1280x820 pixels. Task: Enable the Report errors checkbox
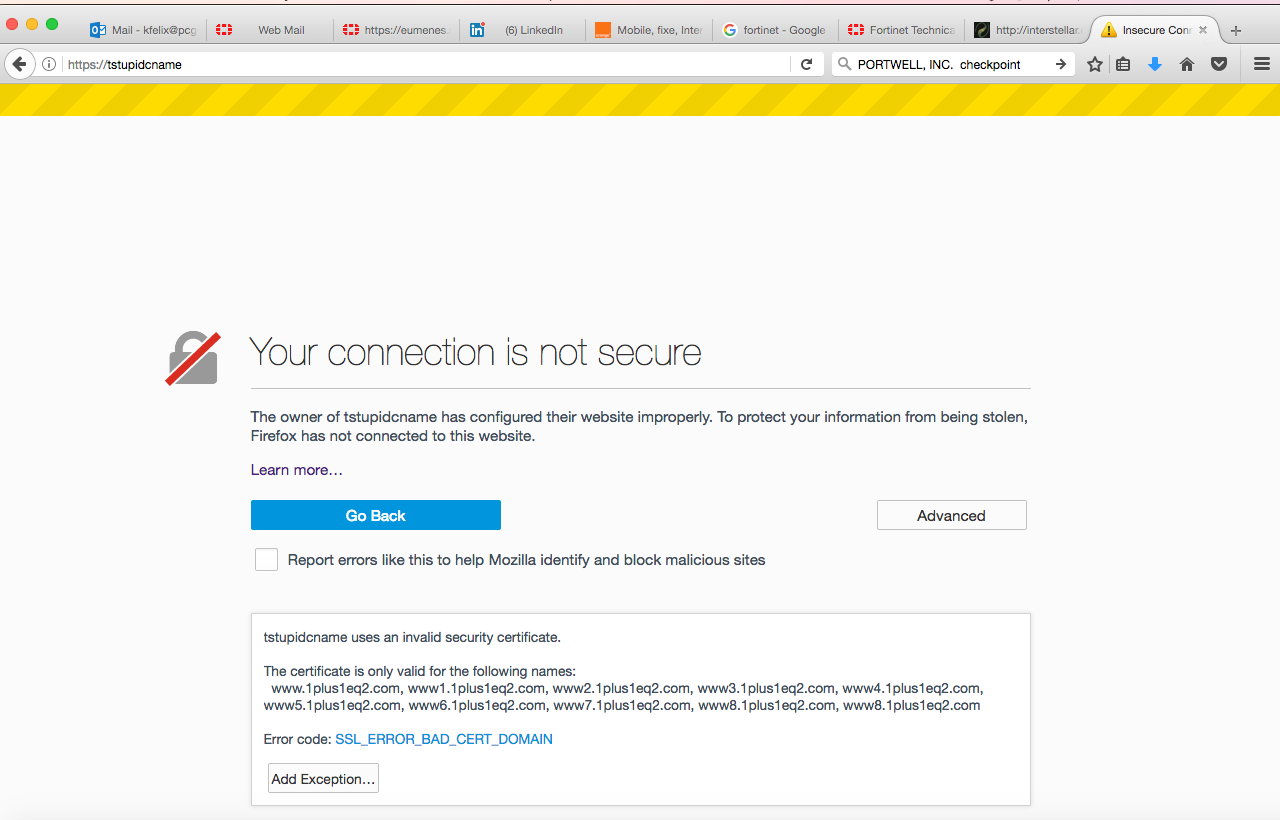click(x=266, y=559)
